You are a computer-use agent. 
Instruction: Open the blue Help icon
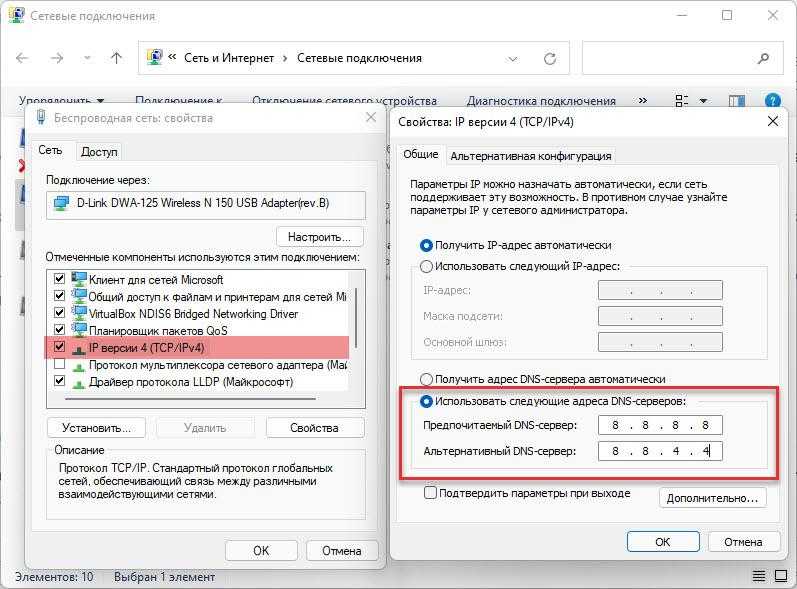(x=773, y=100)
